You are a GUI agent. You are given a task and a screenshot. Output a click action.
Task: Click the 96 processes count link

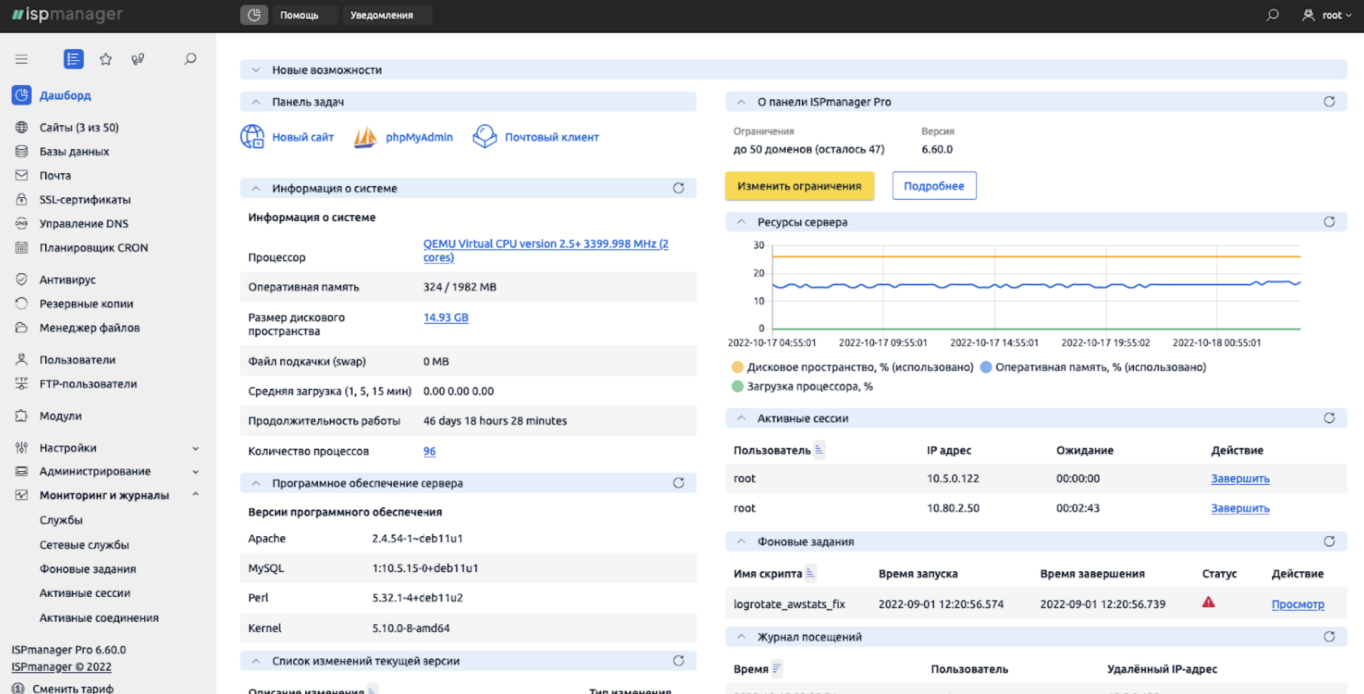pyautogui.click(x=429, y=451)
